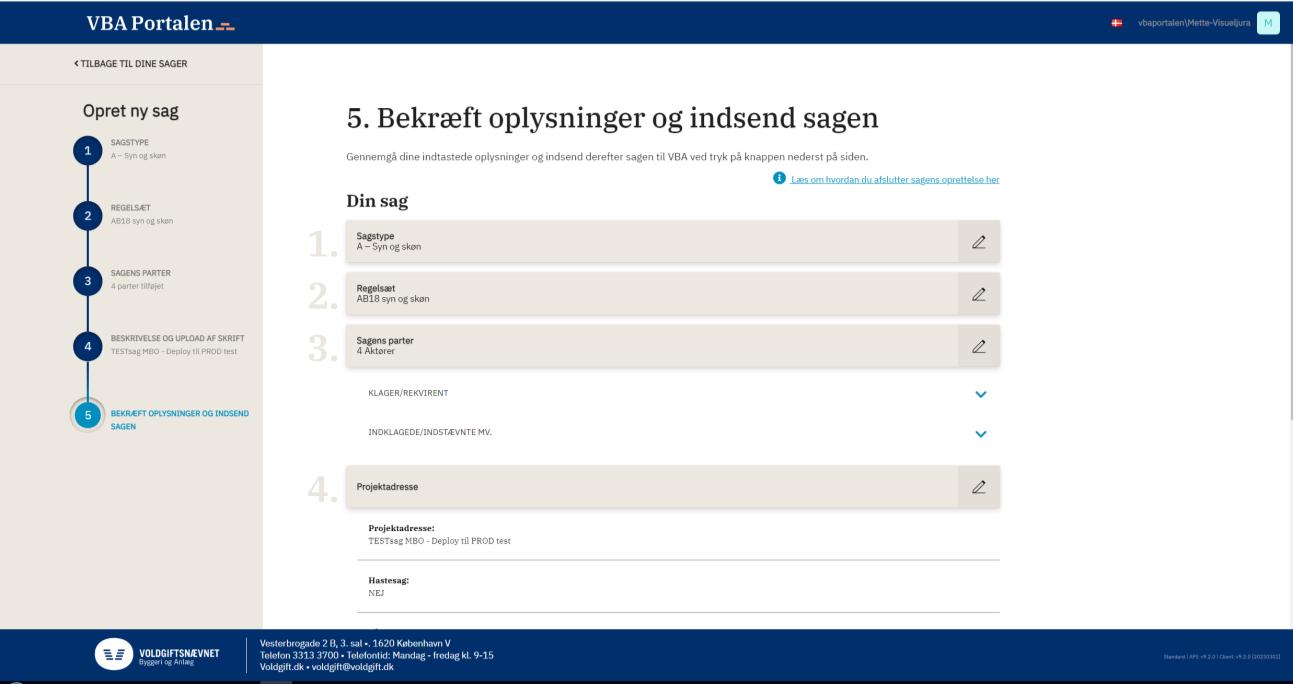Go to step 2 Regelsæt
The width and height of the screenshot is (1293, 684).
pos(88,216)
